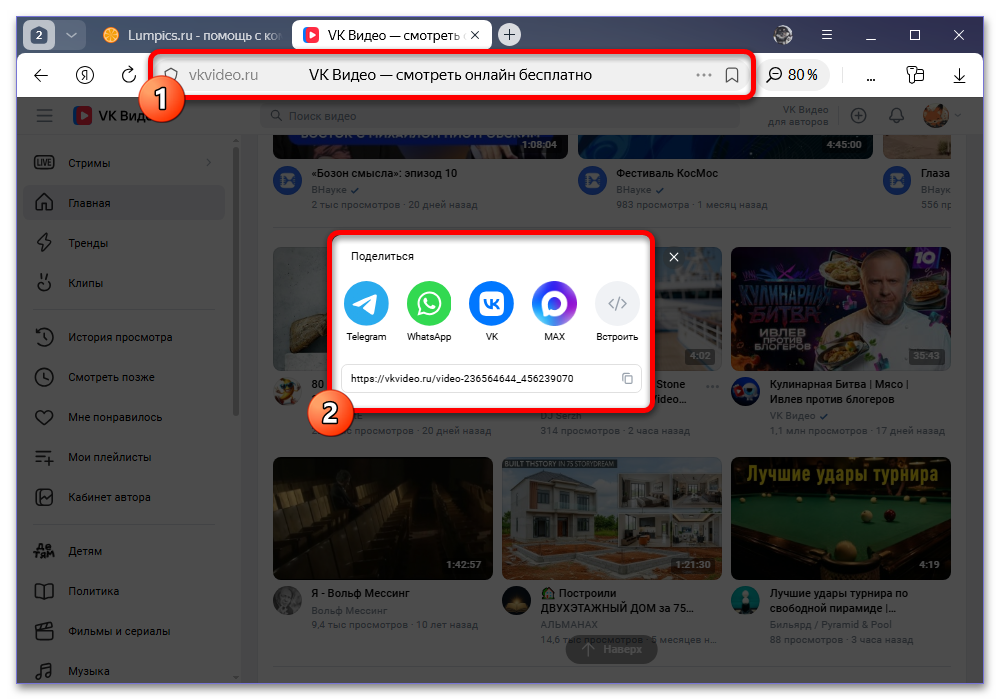Open browser downloads
This screenshot has height=700, width=1000.
[959, 75]
